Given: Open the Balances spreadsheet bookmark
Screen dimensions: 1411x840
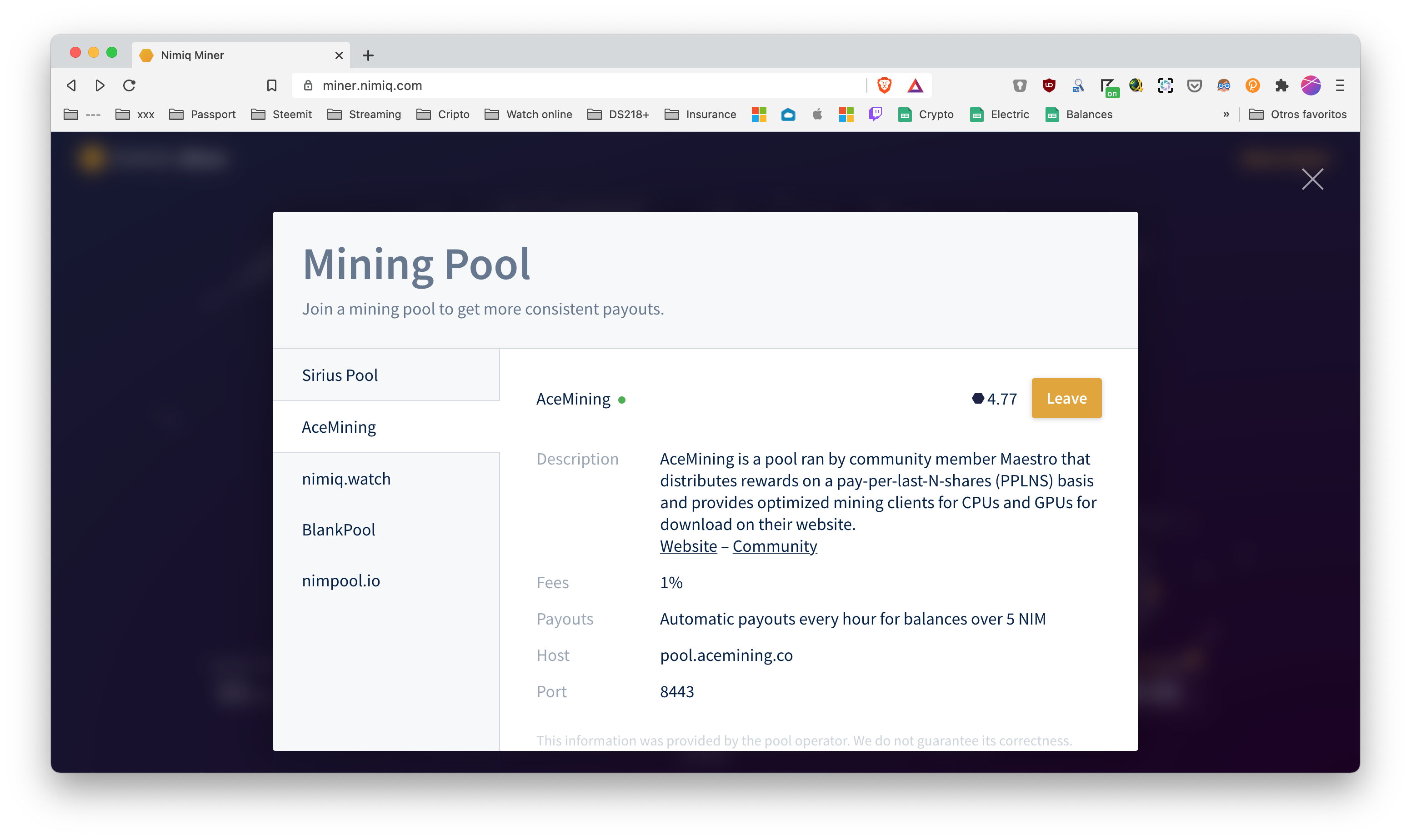Looking at the screenshot, I should pyautogui.click(x=1079, y=115).
